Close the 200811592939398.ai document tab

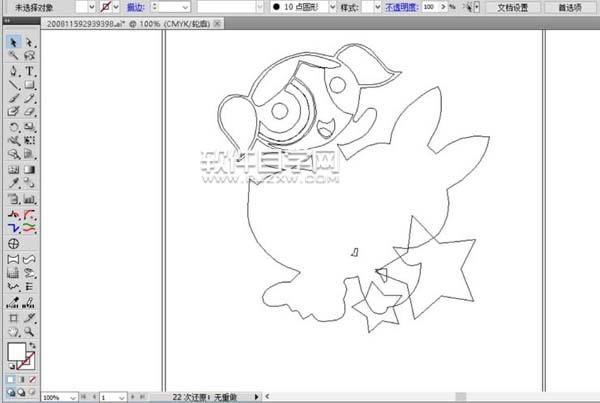(x=217, y=24)
